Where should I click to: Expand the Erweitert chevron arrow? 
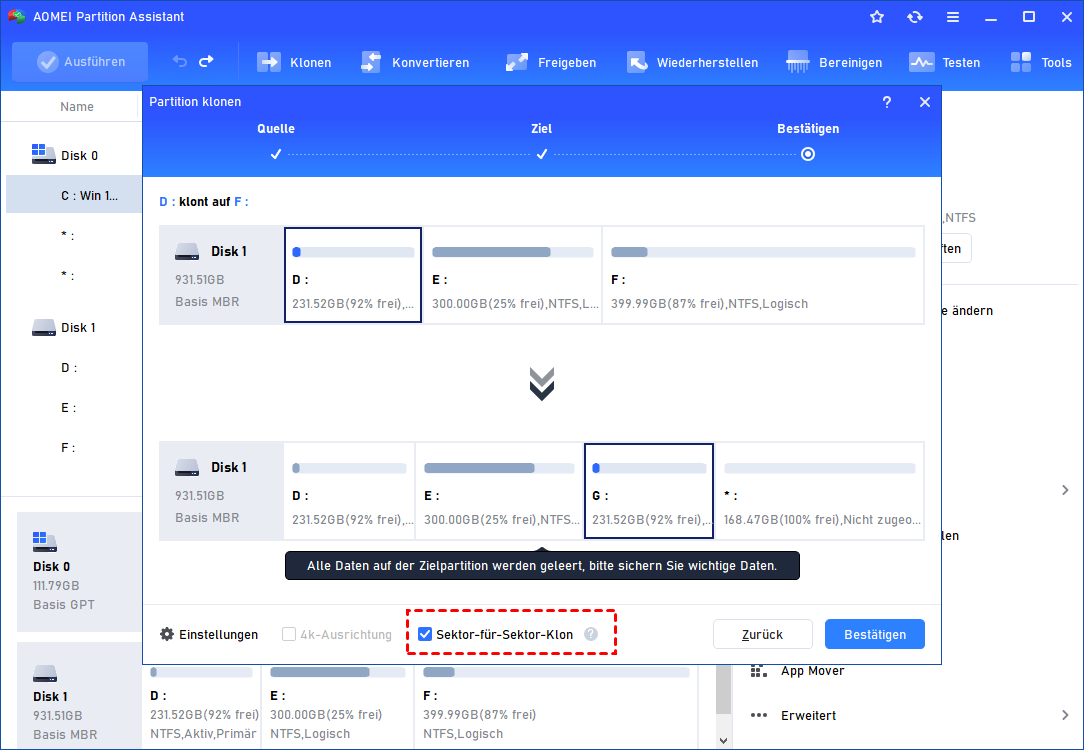point(1065,715)
